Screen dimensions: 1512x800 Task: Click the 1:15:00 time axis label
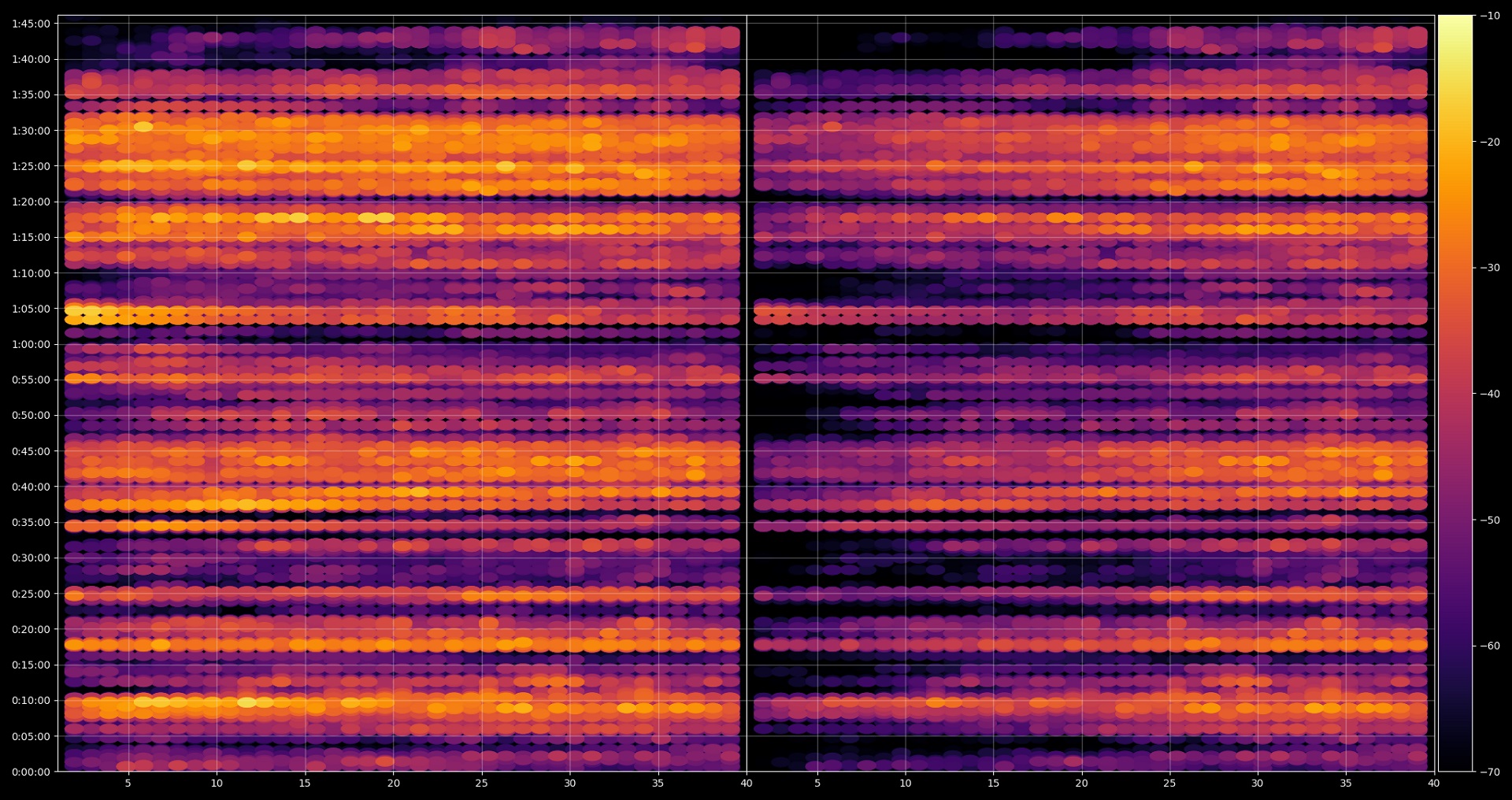[31, 237]
